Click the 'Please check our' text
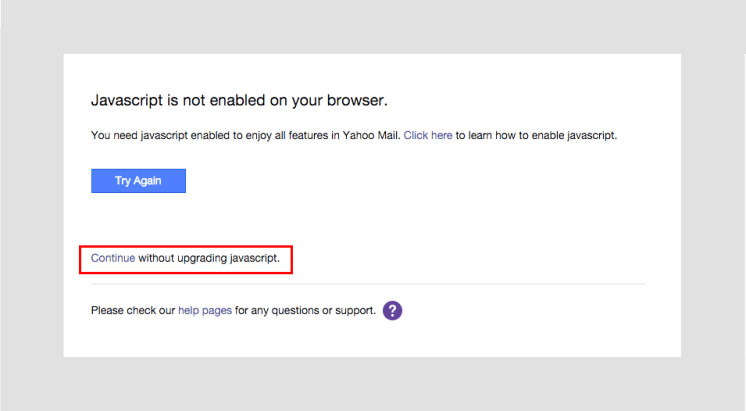This screenshot has height=411, width=746. point(133,311)
